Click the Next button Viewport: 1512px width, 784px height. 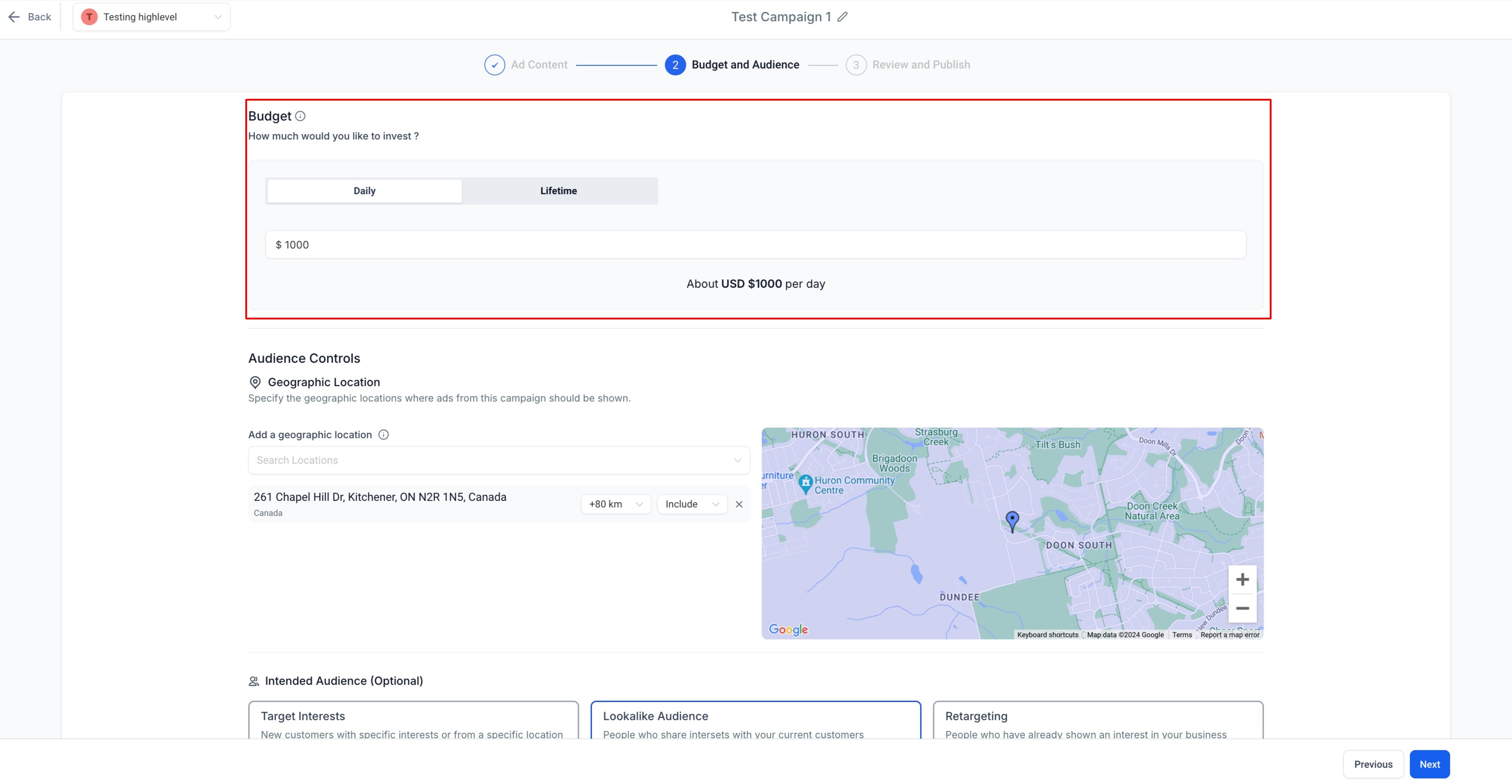(x=1429, y=764)
